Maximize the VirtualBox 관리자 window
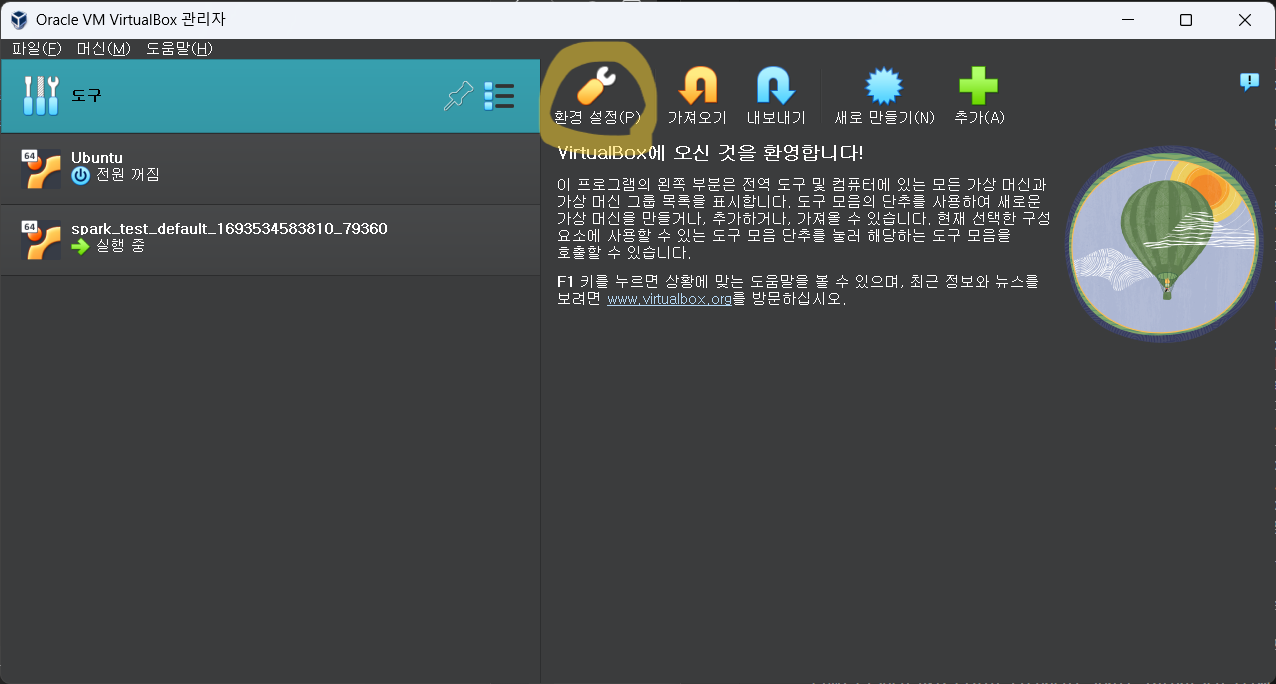The height and width of the screenshot is (684, 1276). click(x=1186, y=20)
